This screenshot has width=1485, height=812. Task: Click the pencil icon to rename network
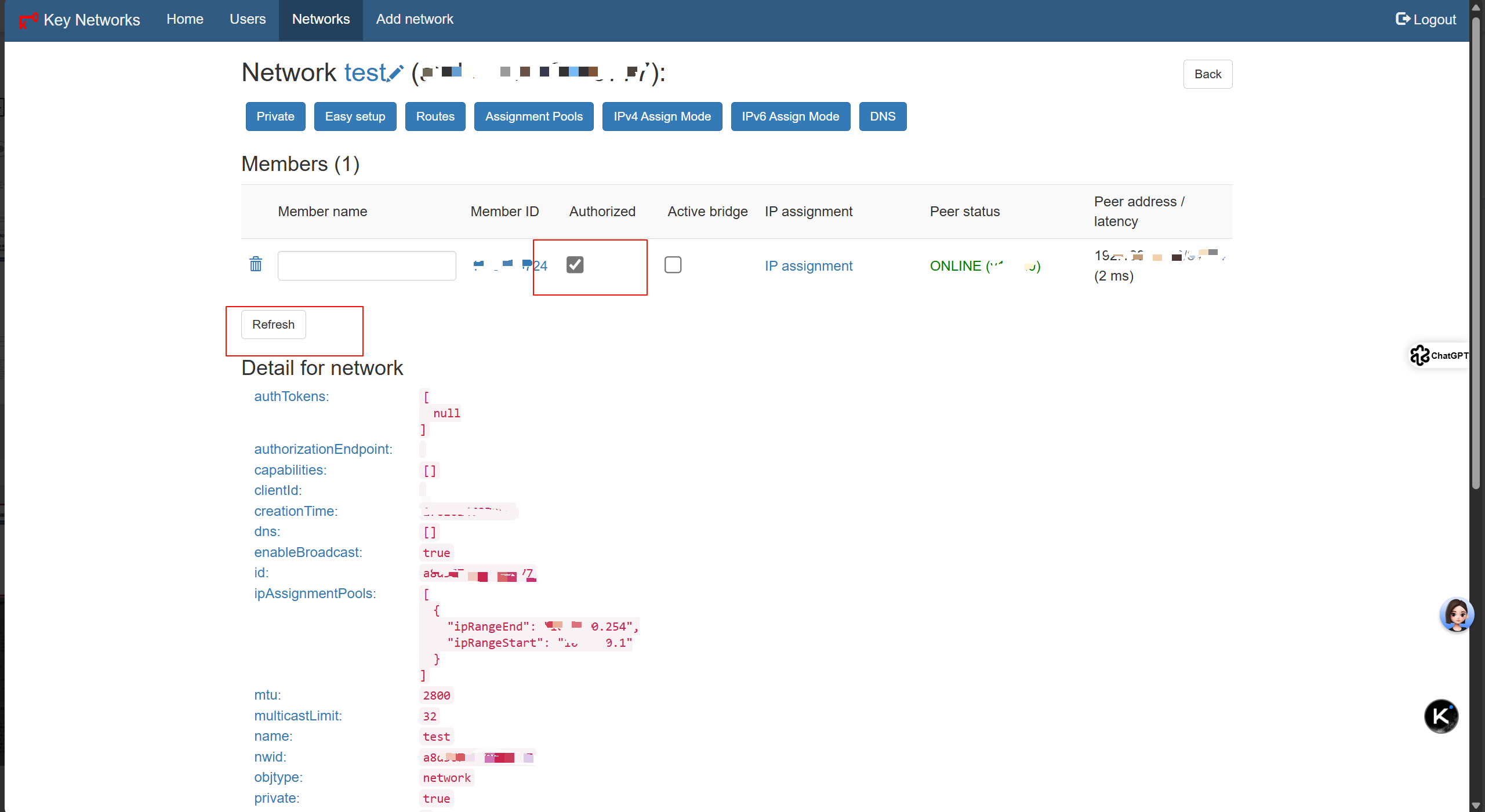pyautogui.click(x=395, y=74)
